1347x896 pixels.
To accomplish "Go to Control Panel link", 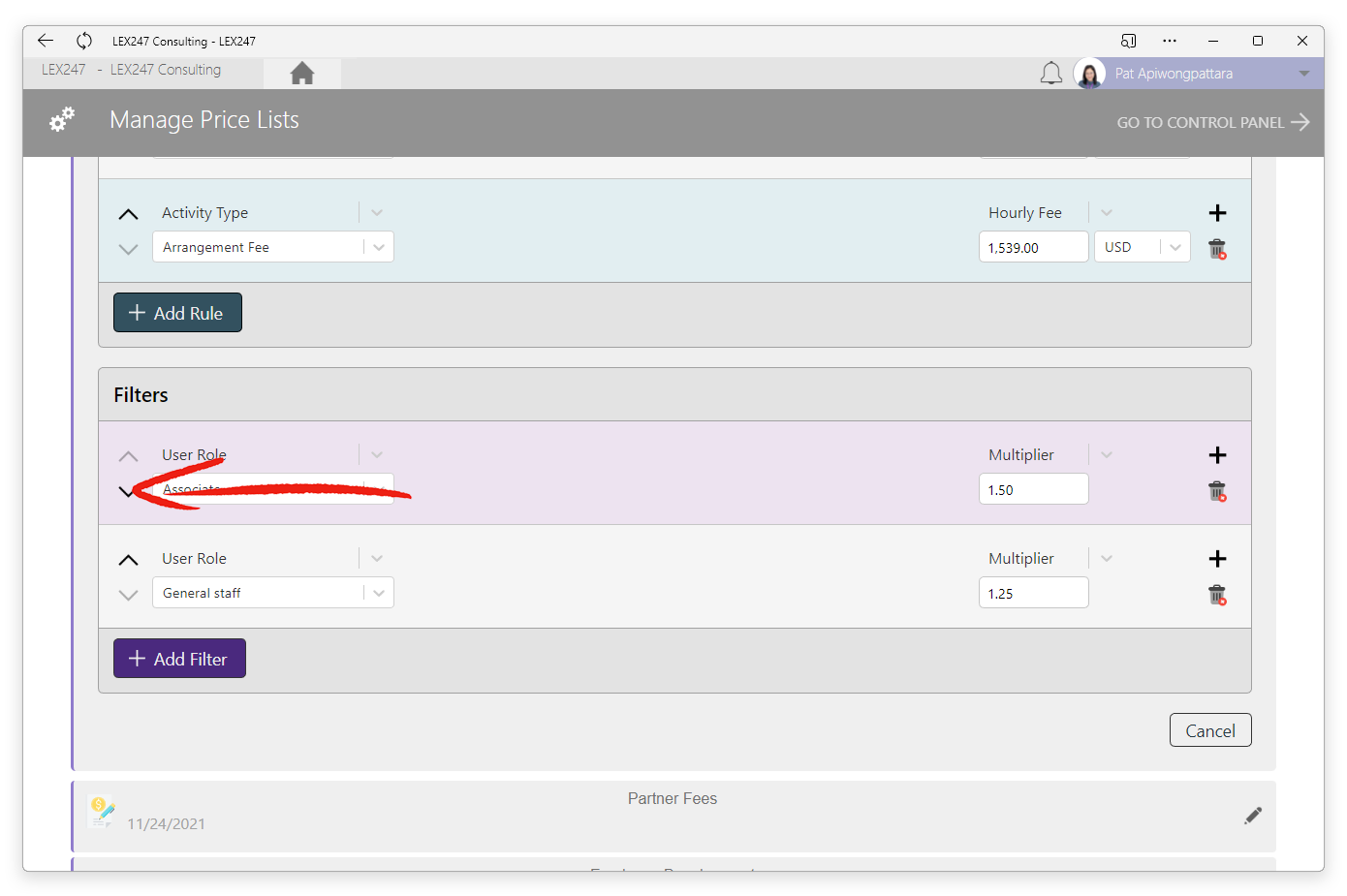I will (x=1213, y=122).
